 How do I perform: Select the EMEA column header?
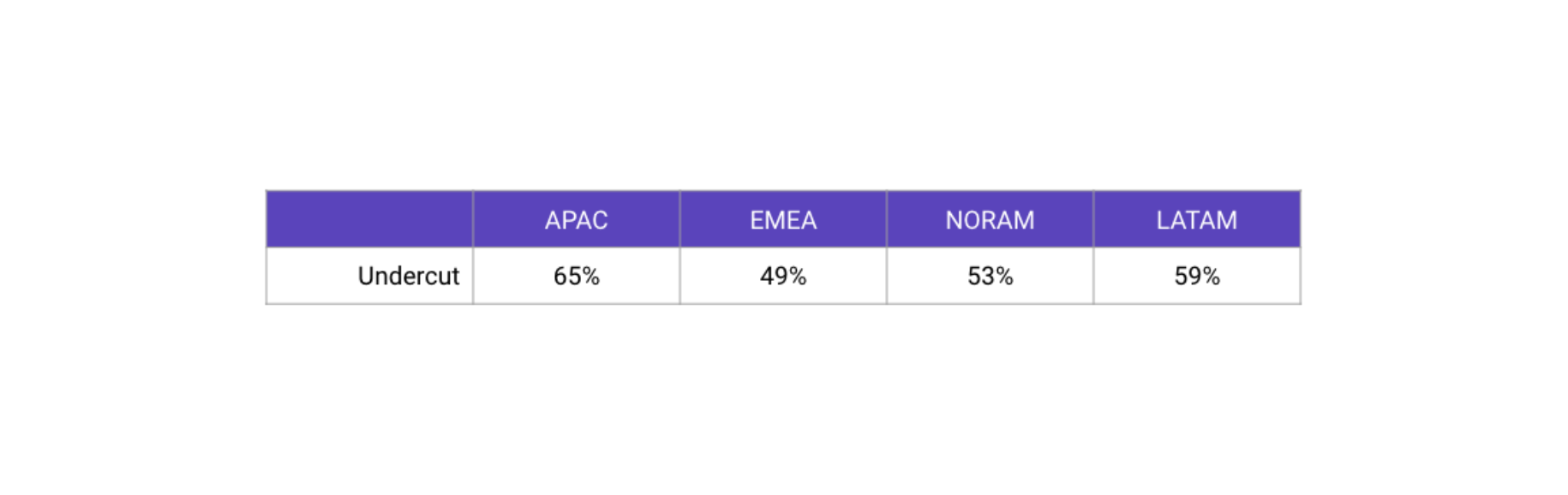pos(783,220)
